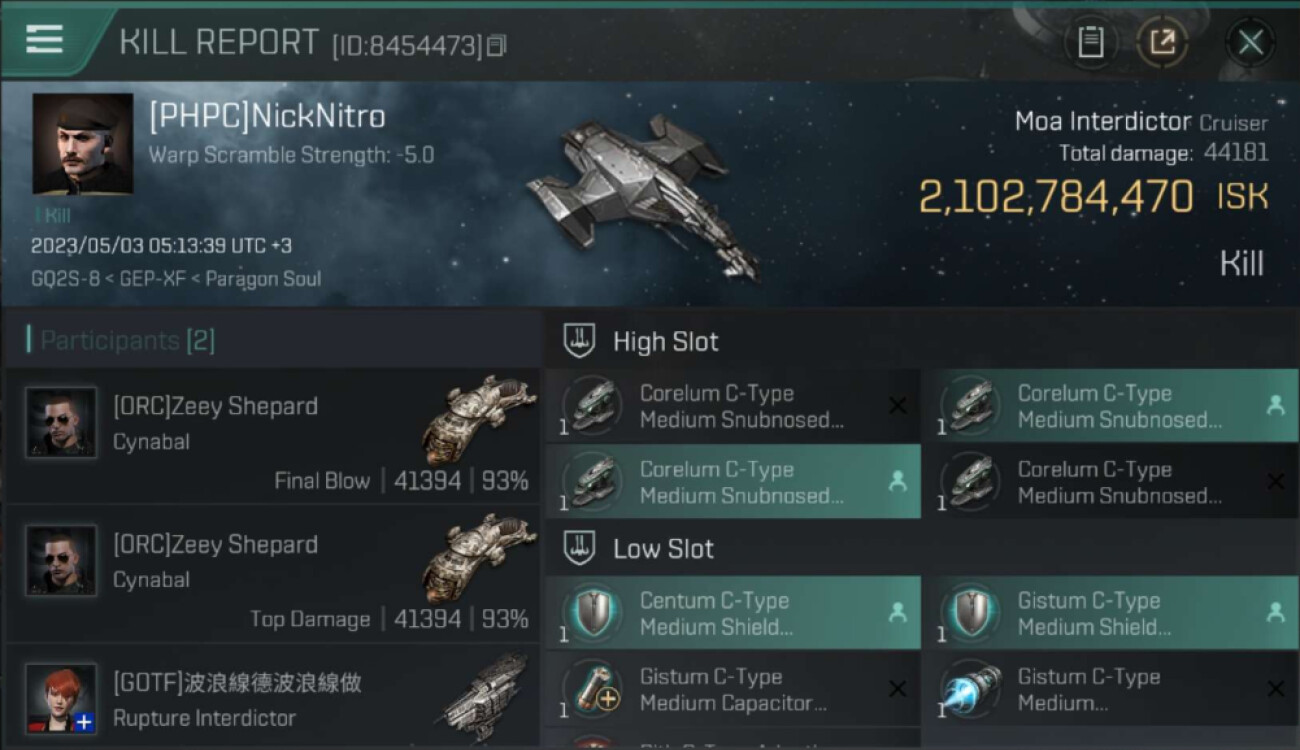Copy the kill report ID icon
This screenshot has height=750, width=1300.
[x=497, y=45]
